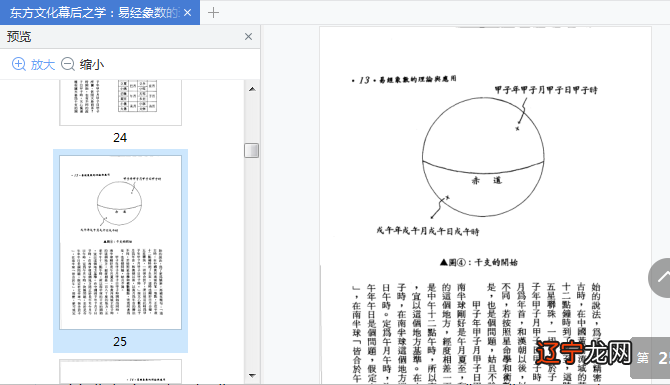Click the 预览 panel title
The width and height of the screenshot is (670, 385).
19,37
